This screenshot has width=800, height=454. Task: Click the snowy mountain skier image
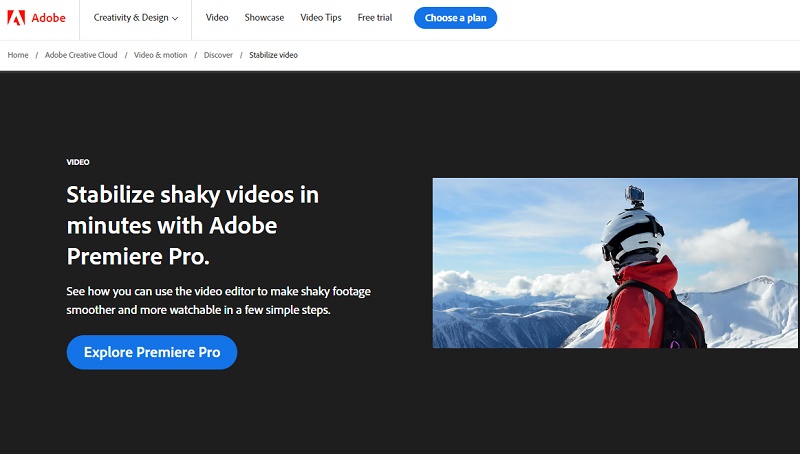click(615, 263)
